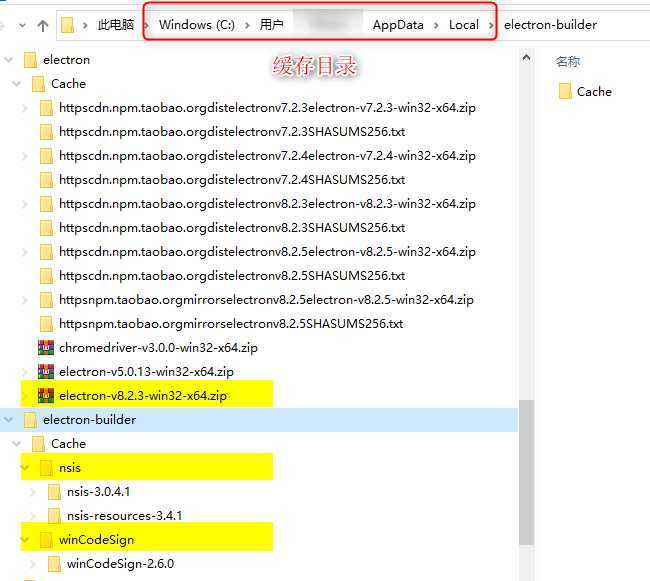The width and height of the screenshot is (650, 581).
Task: Click folder icon of v7.2.3SHASUMS256.txt entry
Action: point(46,132)
